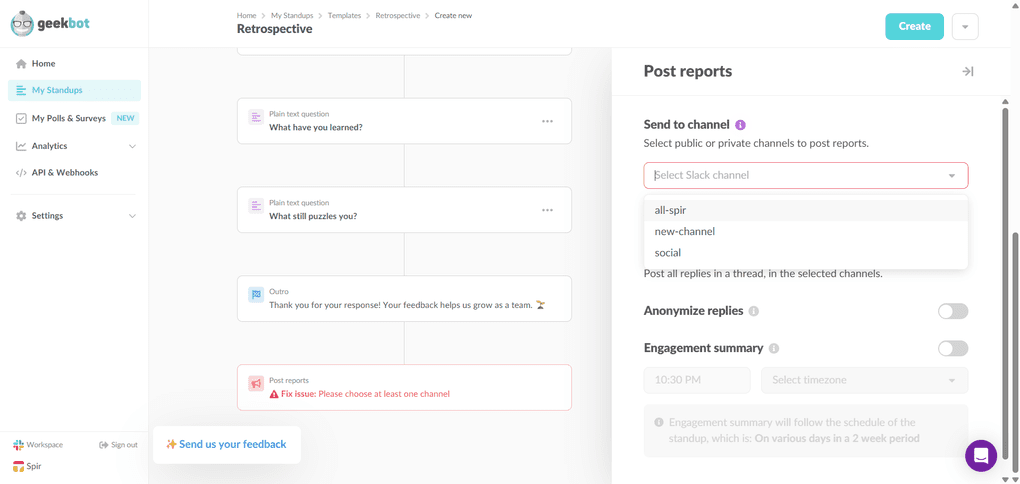
Task: Click the Home house icon in sidebar
Action: tap(21, 64)
